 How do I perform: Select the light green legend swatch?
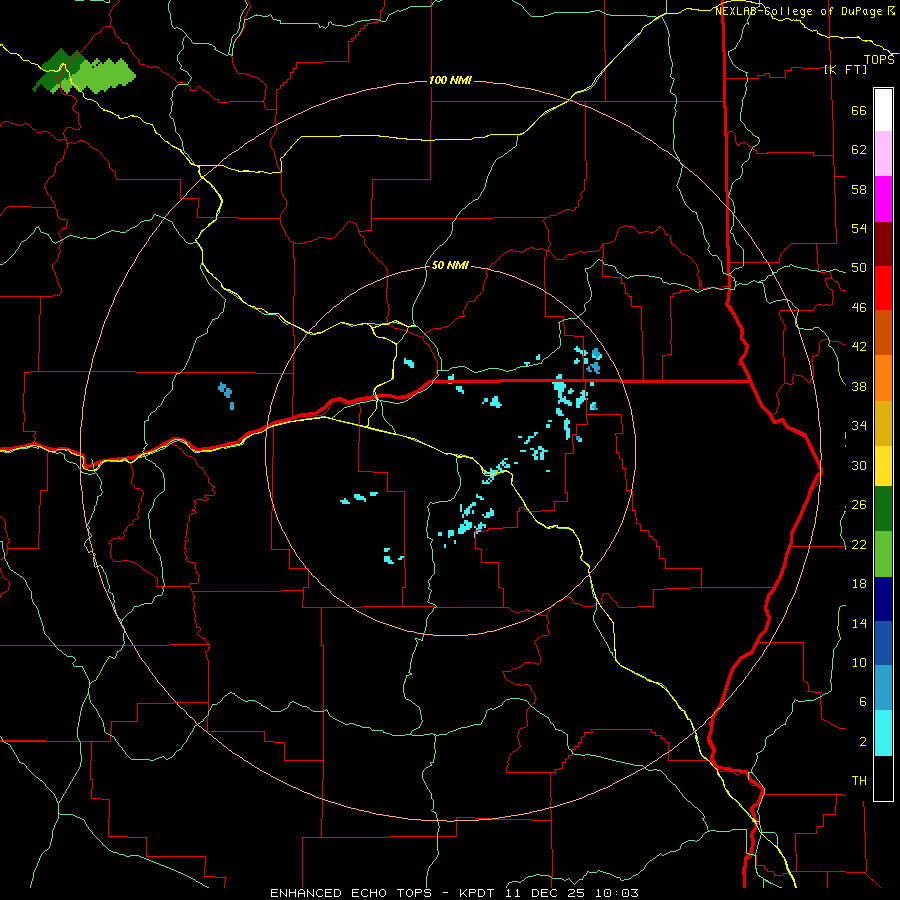(x=883, y=554)
